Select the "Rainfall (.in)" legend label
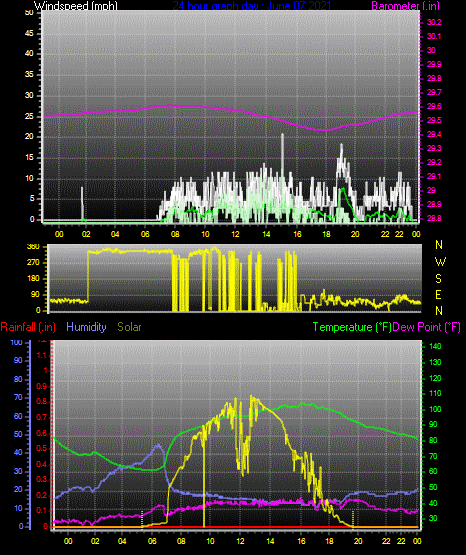Viewport: 466px width, 555px height. pos(28,327)
